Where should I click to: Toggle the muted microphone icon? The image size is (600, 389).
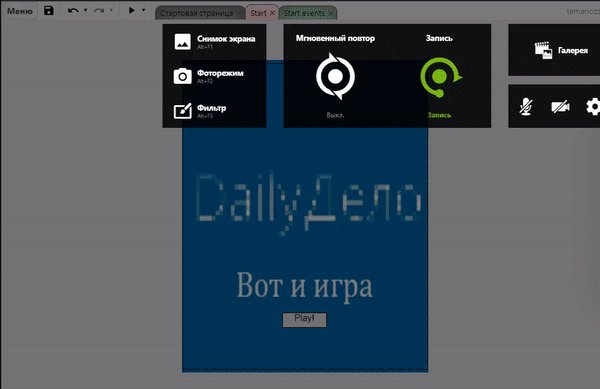[x=526, y=106]
